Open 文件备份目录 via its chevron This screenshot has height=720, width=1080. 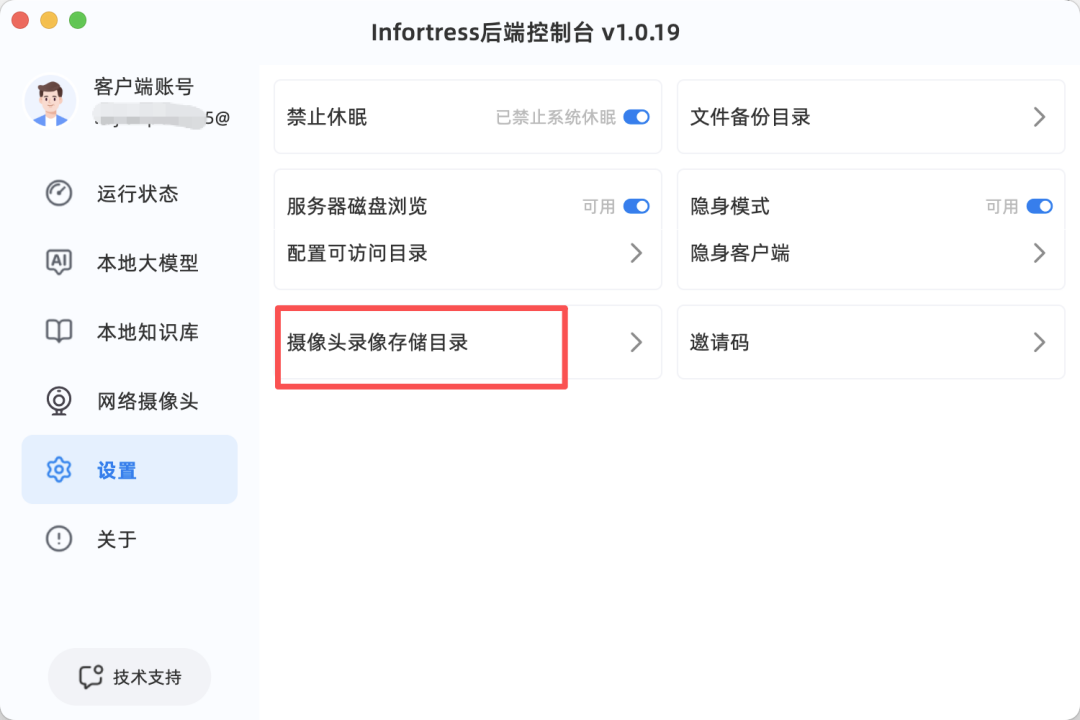pos(1039,117)
